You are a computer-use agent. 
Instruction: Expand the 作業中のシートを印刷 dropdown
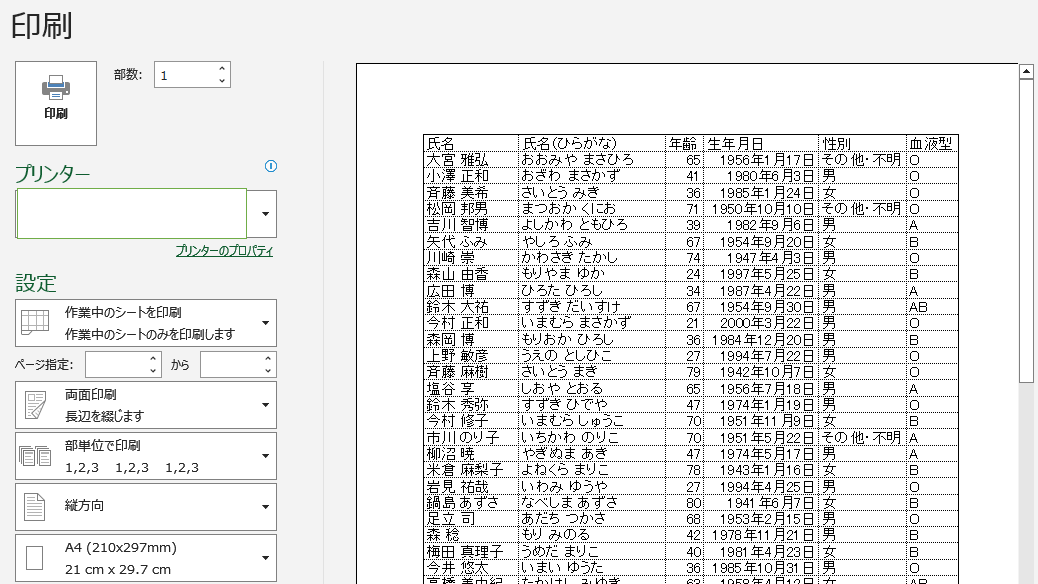(x=265, y=322)
